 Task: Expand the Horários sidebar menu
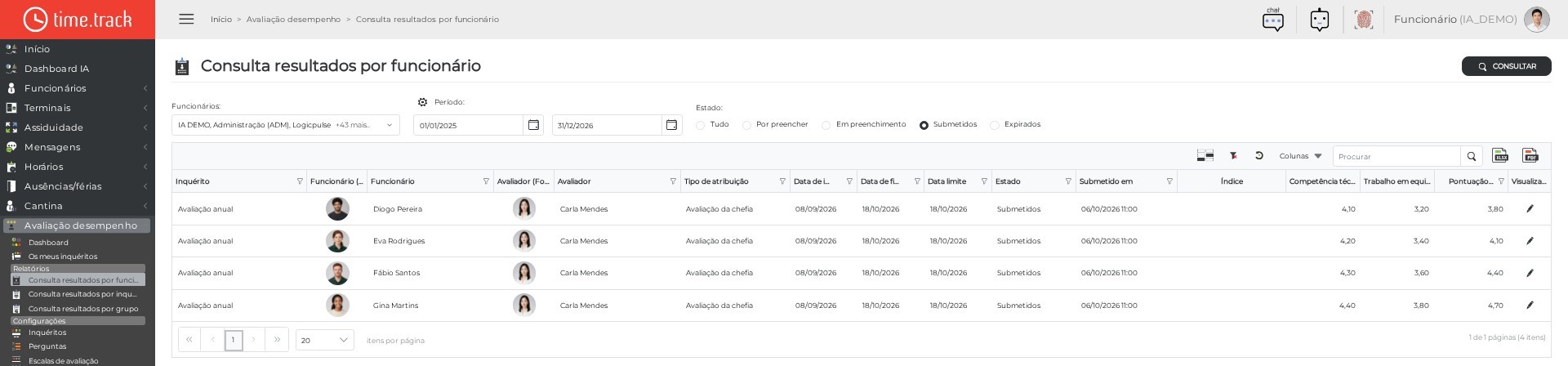click(77, 167)
